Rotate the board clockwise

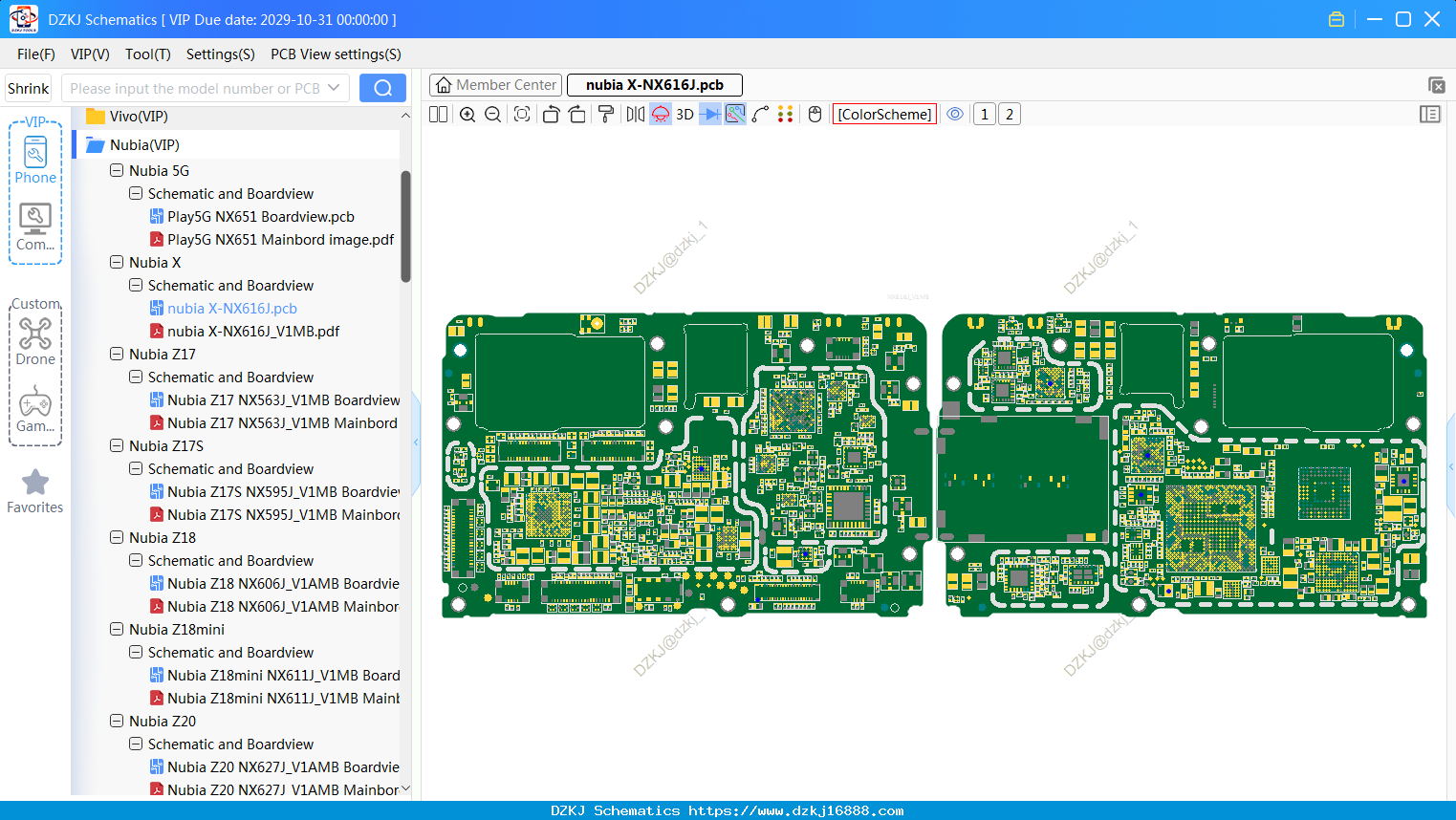pos(577,115)
